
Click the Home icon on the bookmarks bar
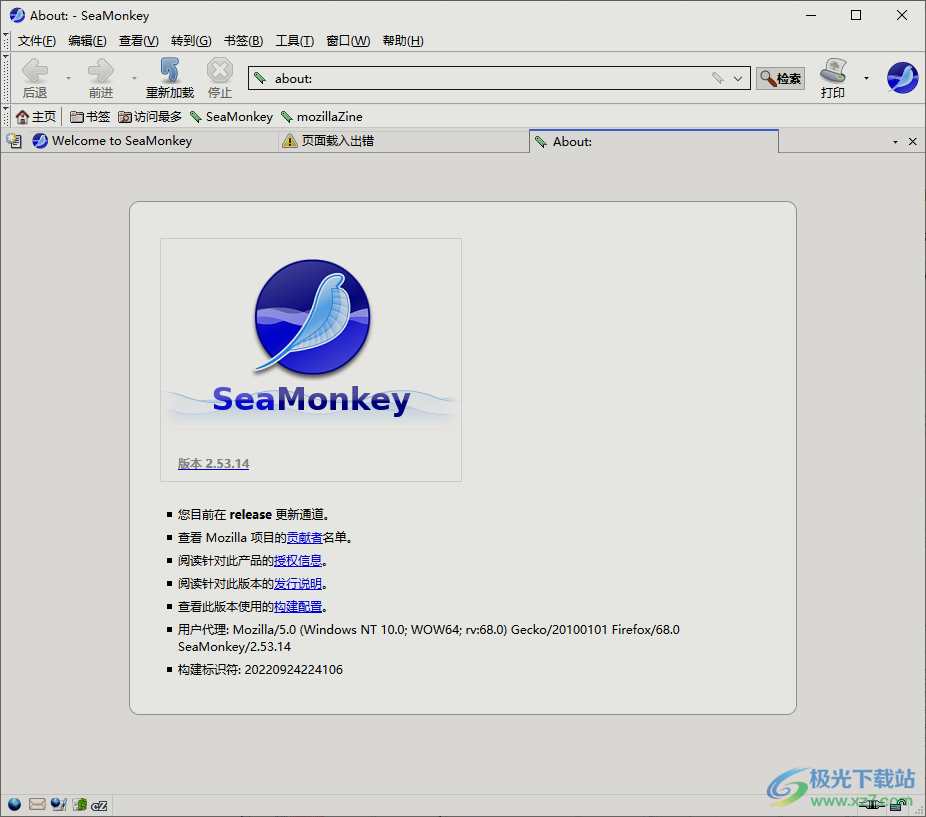coord(22,117)
